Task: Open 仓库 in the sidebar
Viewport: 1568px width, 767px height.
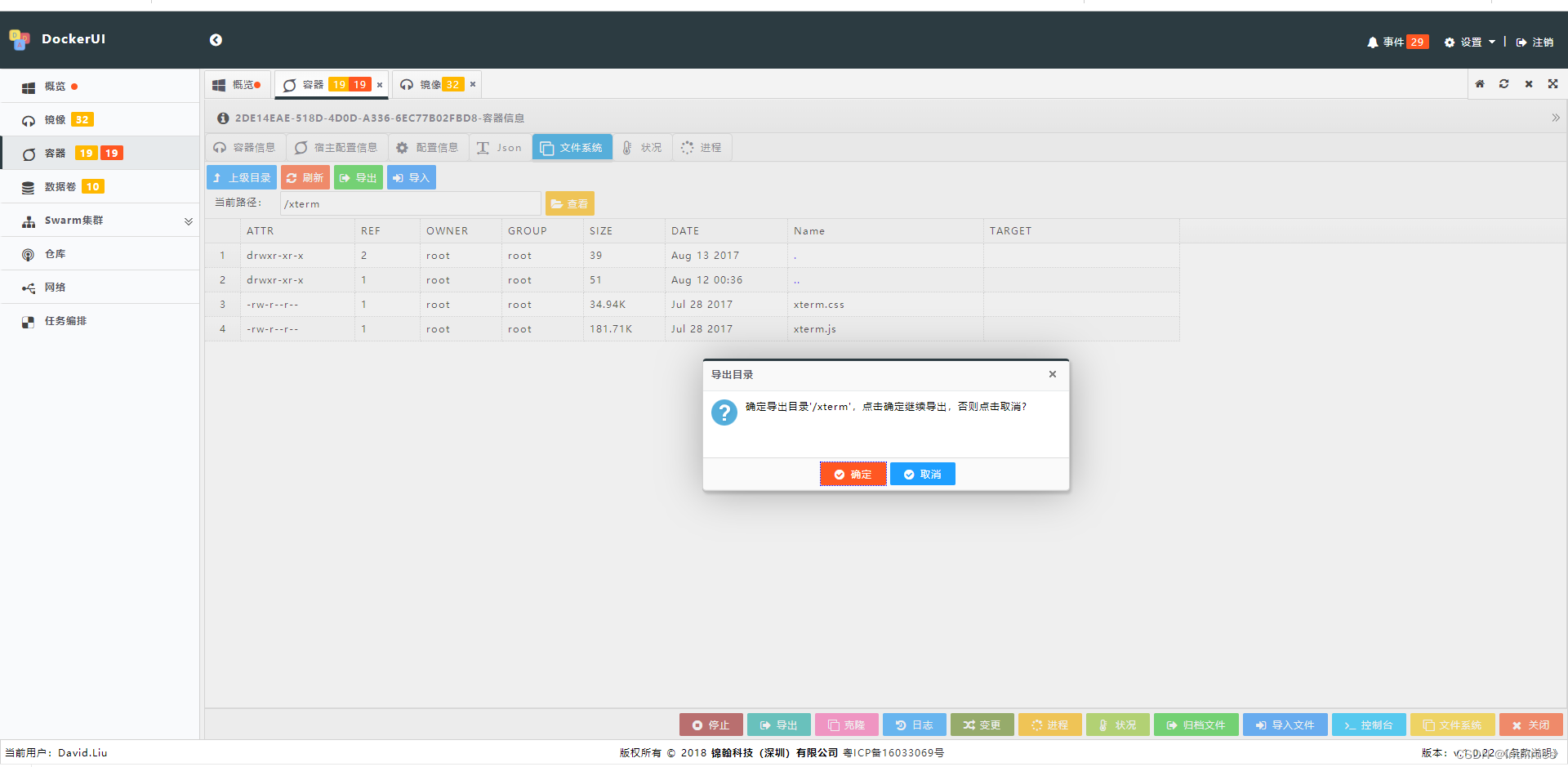Action: pos(100,253)
